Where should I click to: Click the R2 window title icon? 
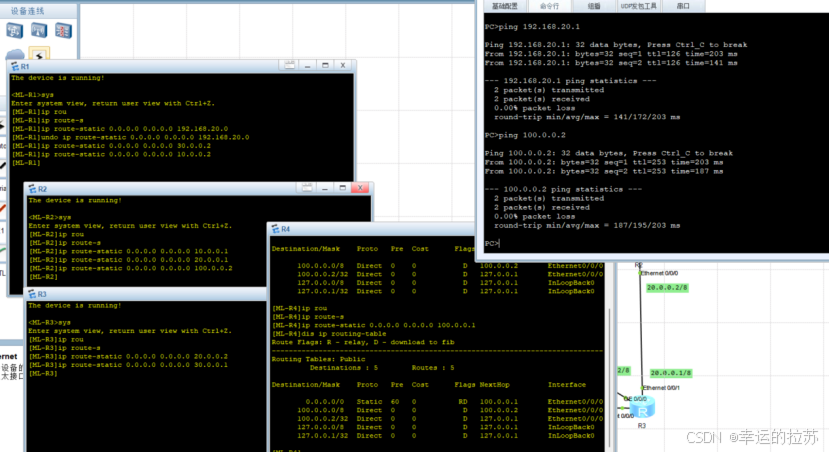32,189
